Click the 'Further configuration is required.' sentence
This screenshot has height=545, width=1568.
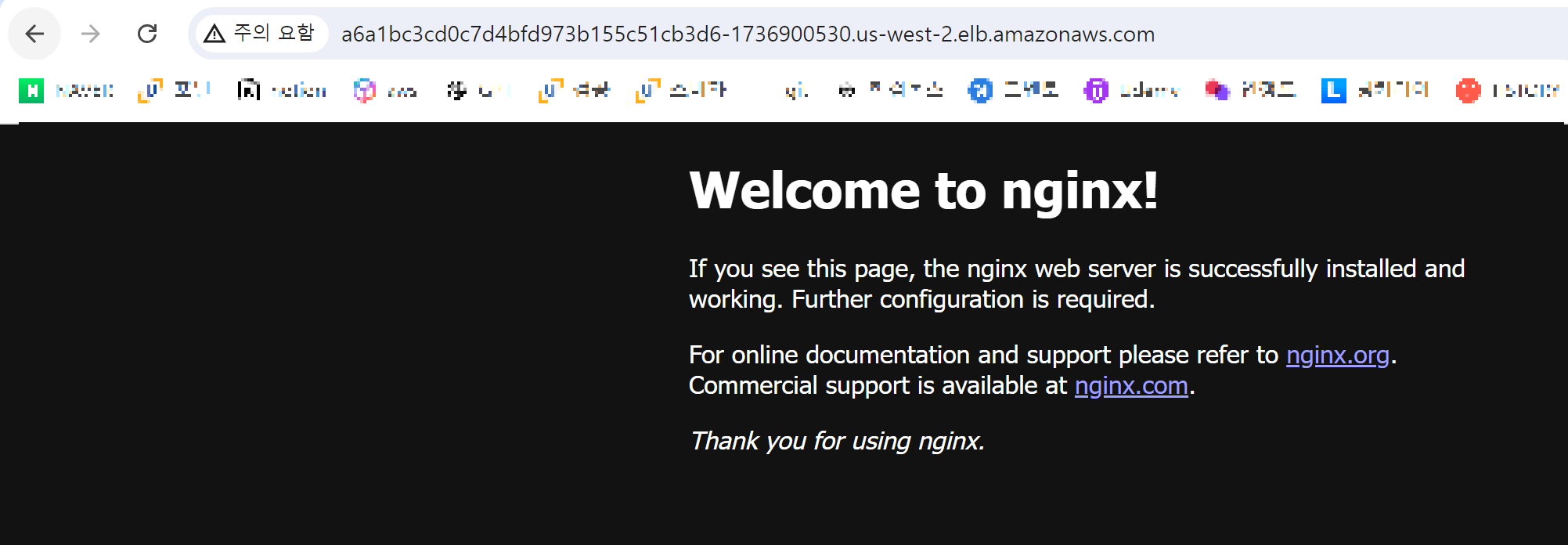click(973, 300)
